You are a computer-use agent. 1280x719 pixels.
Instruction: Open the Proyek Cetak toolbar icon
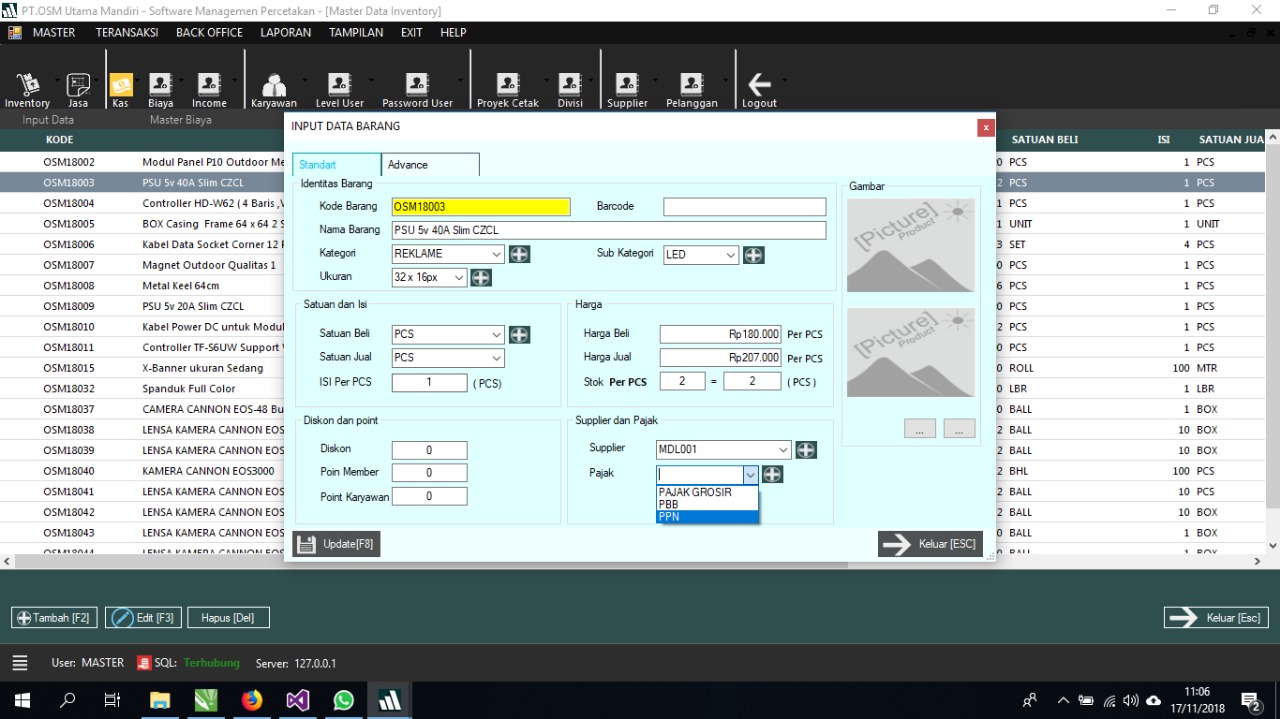point(508,90)
